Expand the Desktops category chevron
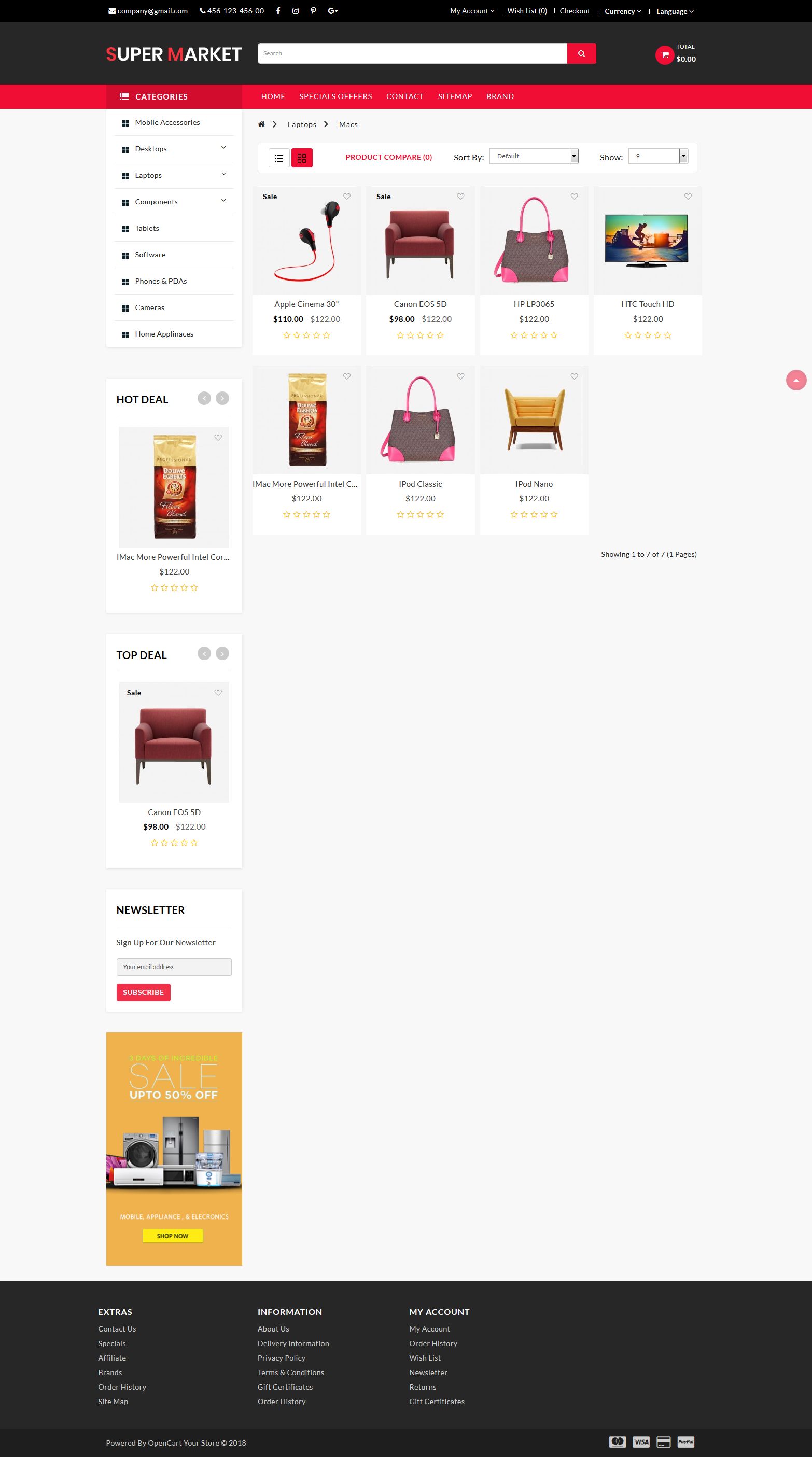This screenshot has height=1457, width=812. [x=223, y=148]
